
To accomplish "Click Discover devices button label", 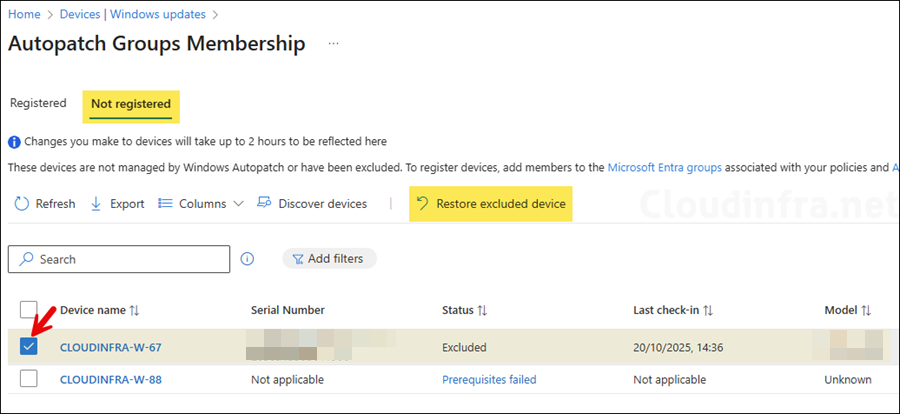I will [x=323, y=204].
